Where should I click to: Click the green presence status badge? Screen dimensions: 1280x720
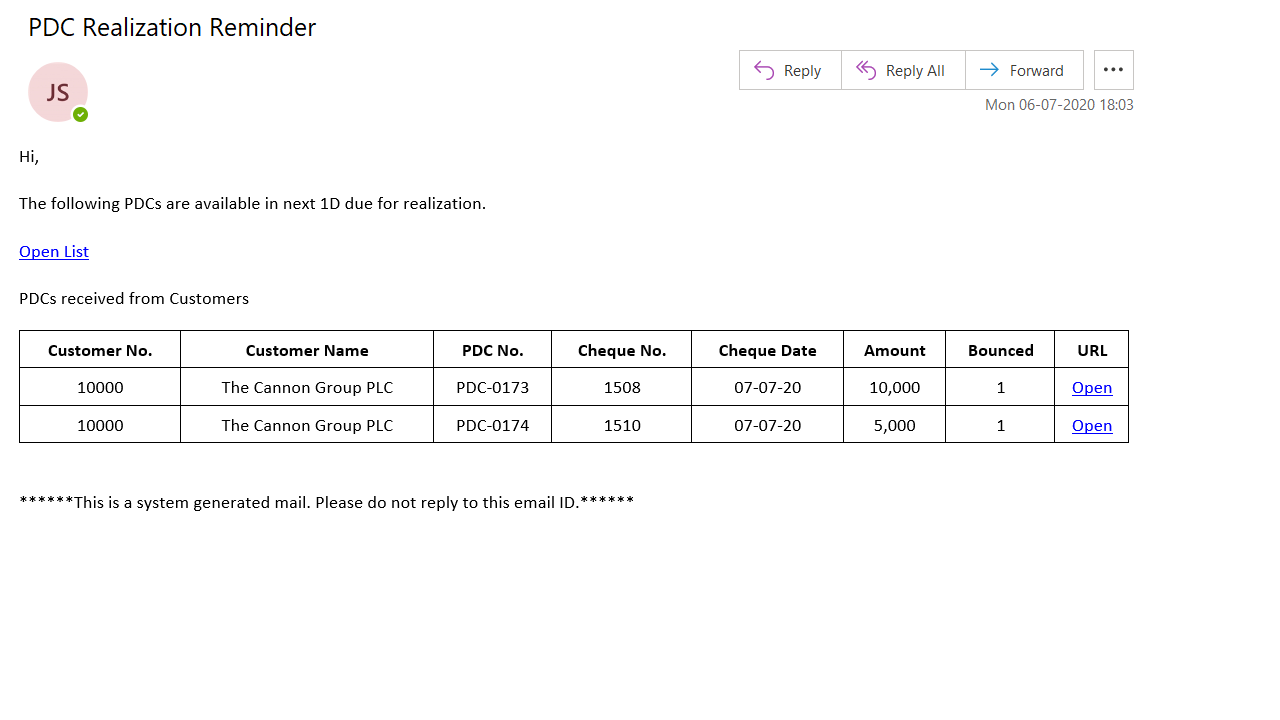click(81, 115)
